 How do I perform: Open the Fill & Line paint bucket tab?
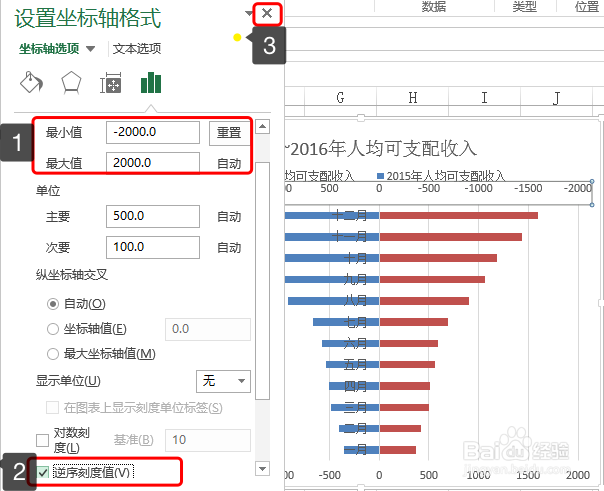click(x=31, y=82)
